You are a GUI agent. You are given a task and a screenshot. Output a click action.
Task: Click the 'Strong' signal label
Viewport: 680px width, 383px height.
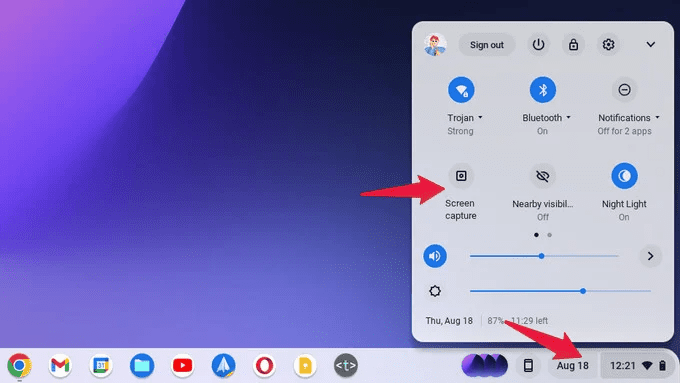pos(460,131)
